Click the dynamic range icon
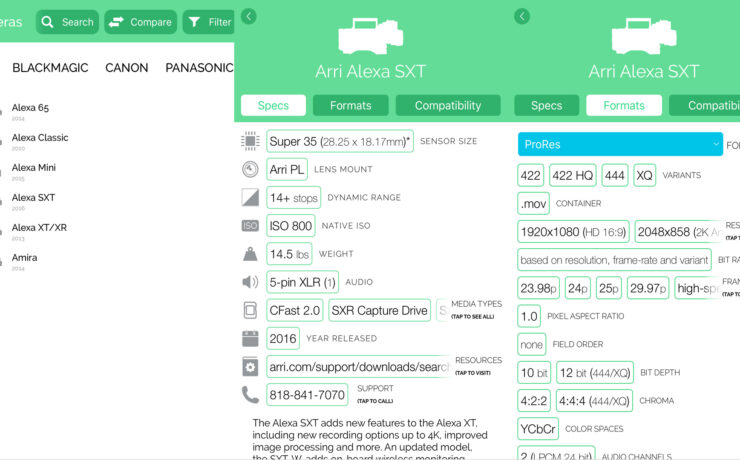Screen dimensions: 740x460 click(x=250, y=197)
